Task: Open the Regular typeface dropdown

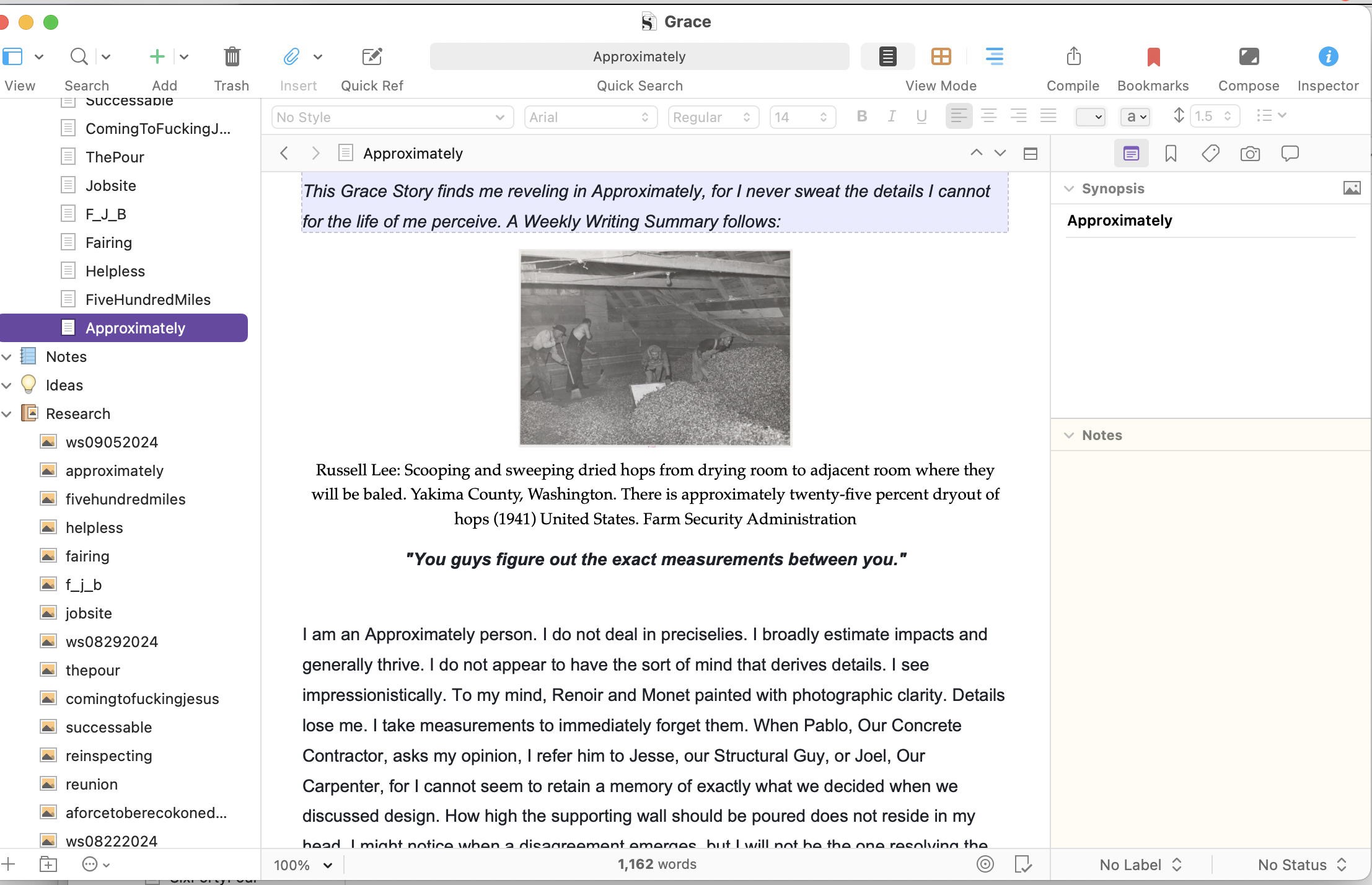Action: (x=713, y=117)
